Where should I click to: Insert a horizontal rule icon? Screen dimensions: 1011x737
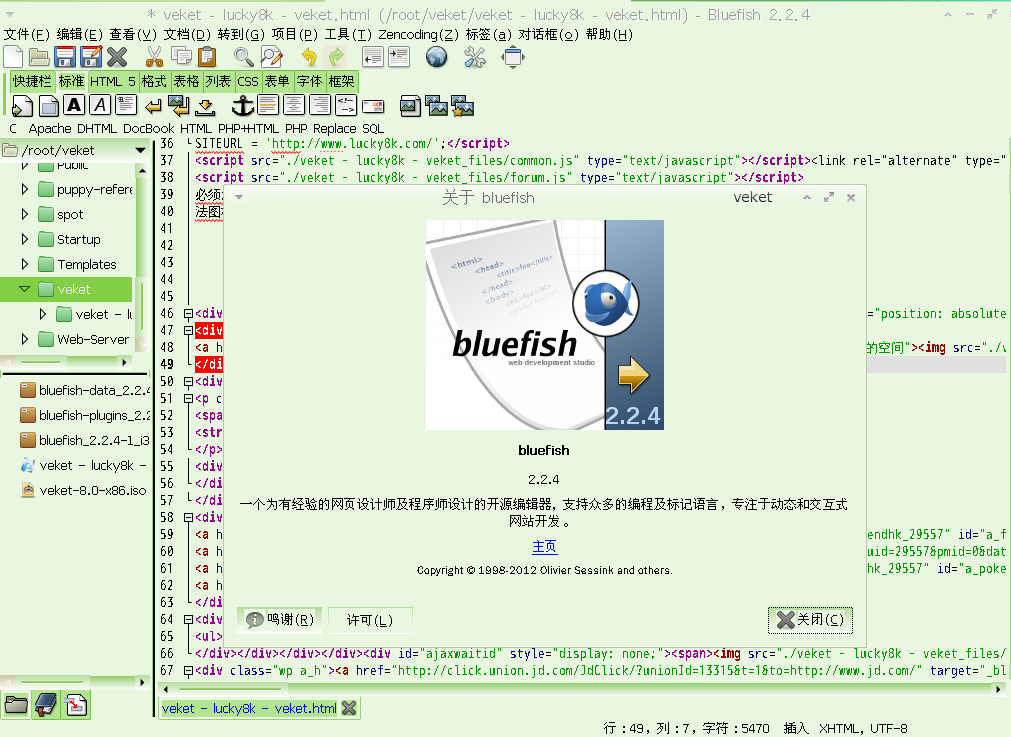268,105
